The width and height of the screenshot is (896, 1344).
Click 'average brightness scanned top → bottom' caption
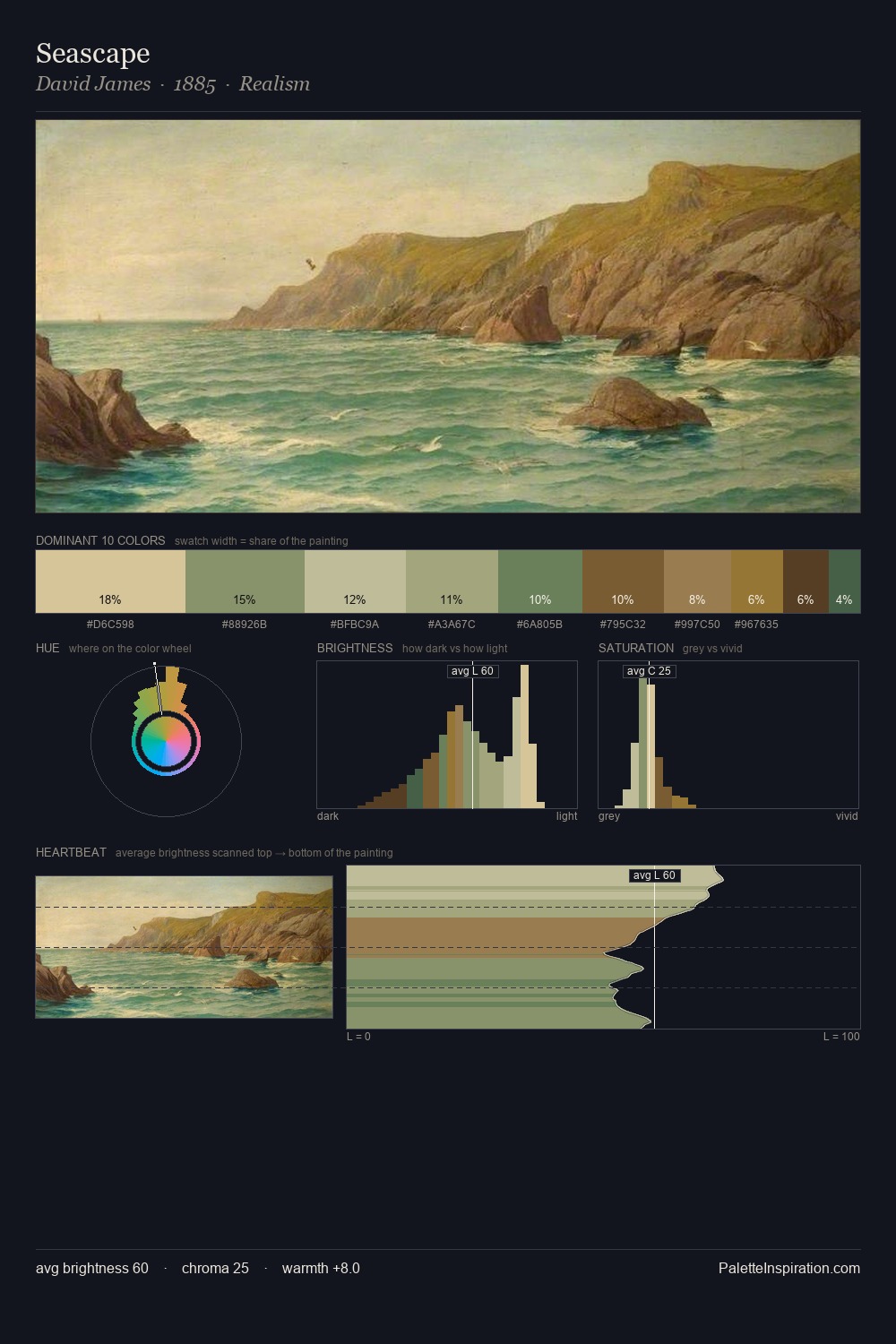click(254, 853)
